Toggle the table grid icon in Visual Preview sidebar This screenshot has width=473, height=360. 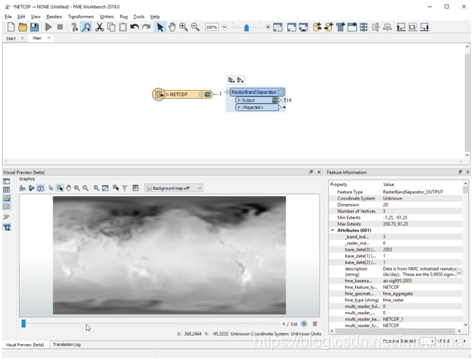click(7, 190)
